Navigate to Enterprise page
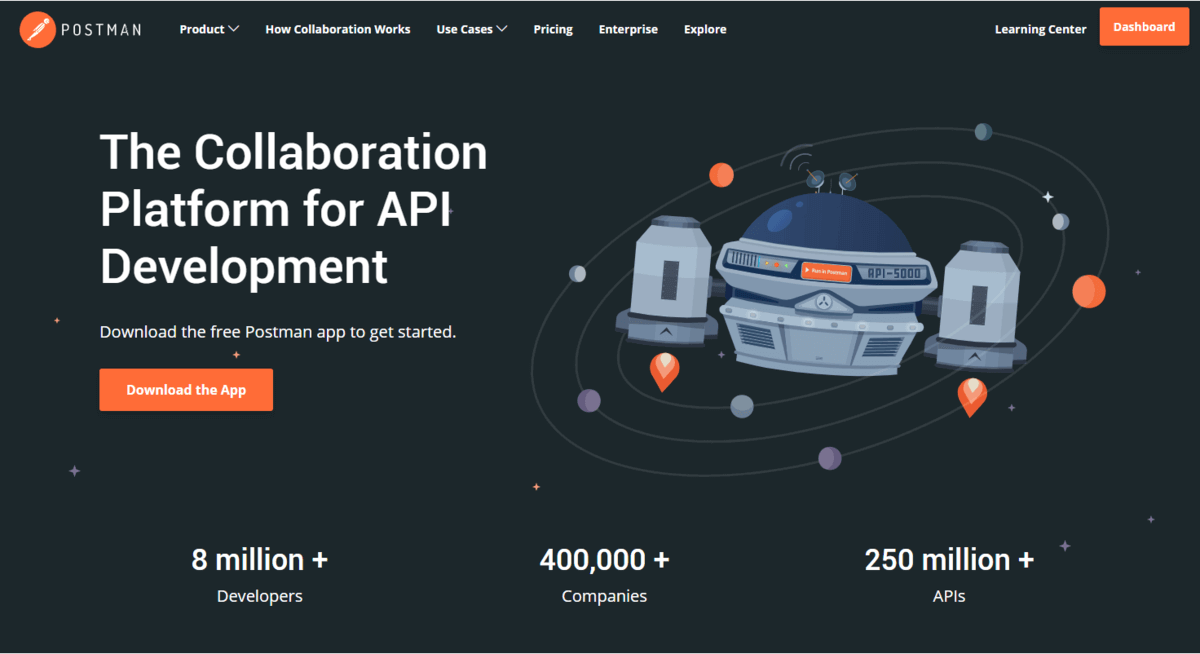The width and height of the screenshot is (1200, 654). coord(628,29)
